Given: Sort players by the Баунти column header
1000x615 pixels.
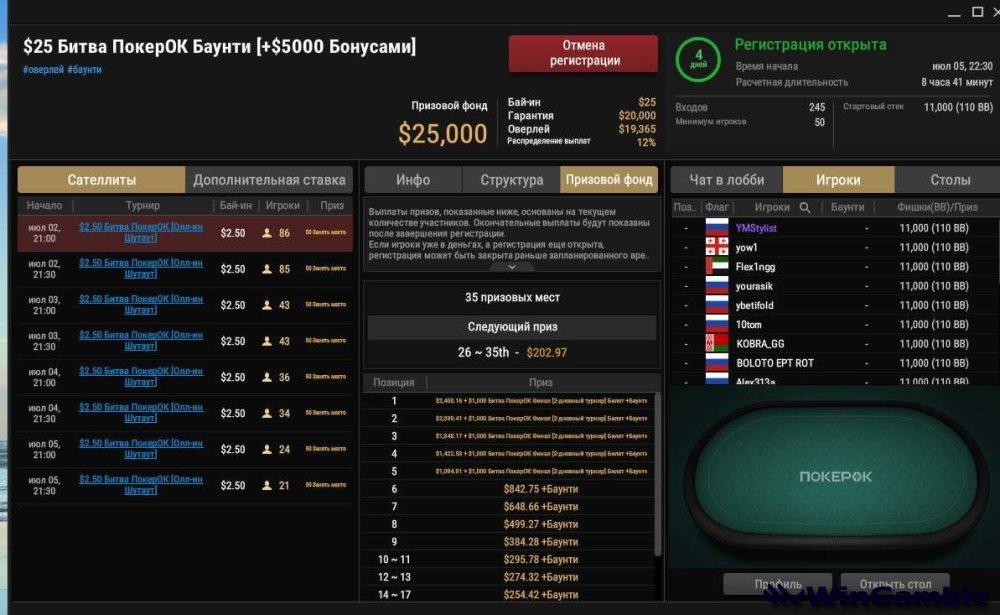Looking at the screenshot, I should [x=847, y=207].
